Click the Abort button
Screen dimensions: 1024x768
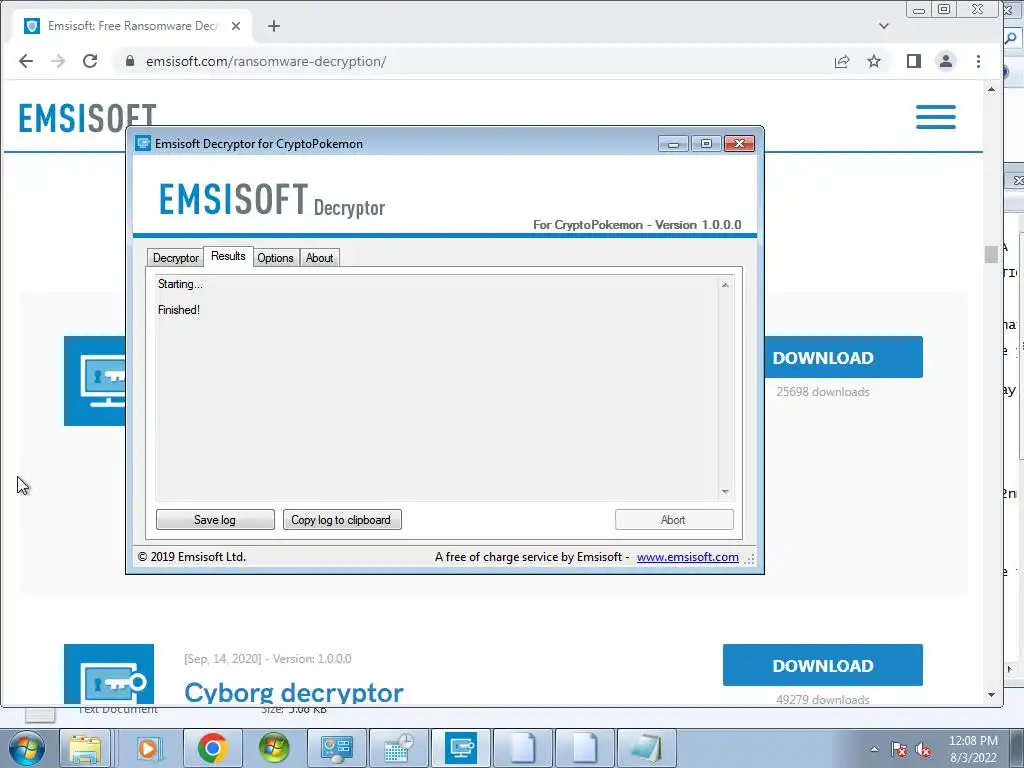pos(673,520)
